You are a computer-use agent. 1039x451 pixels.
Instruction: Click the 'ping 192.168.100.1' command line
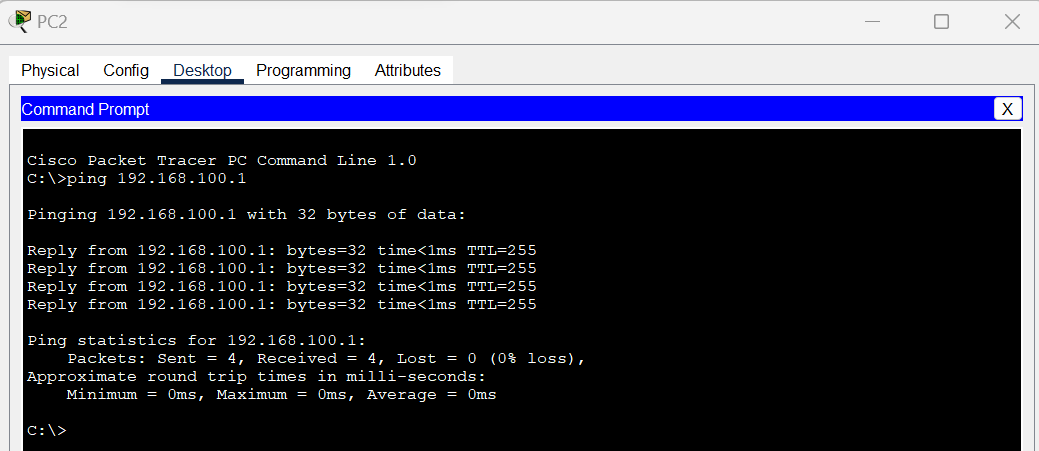[137, 178]
